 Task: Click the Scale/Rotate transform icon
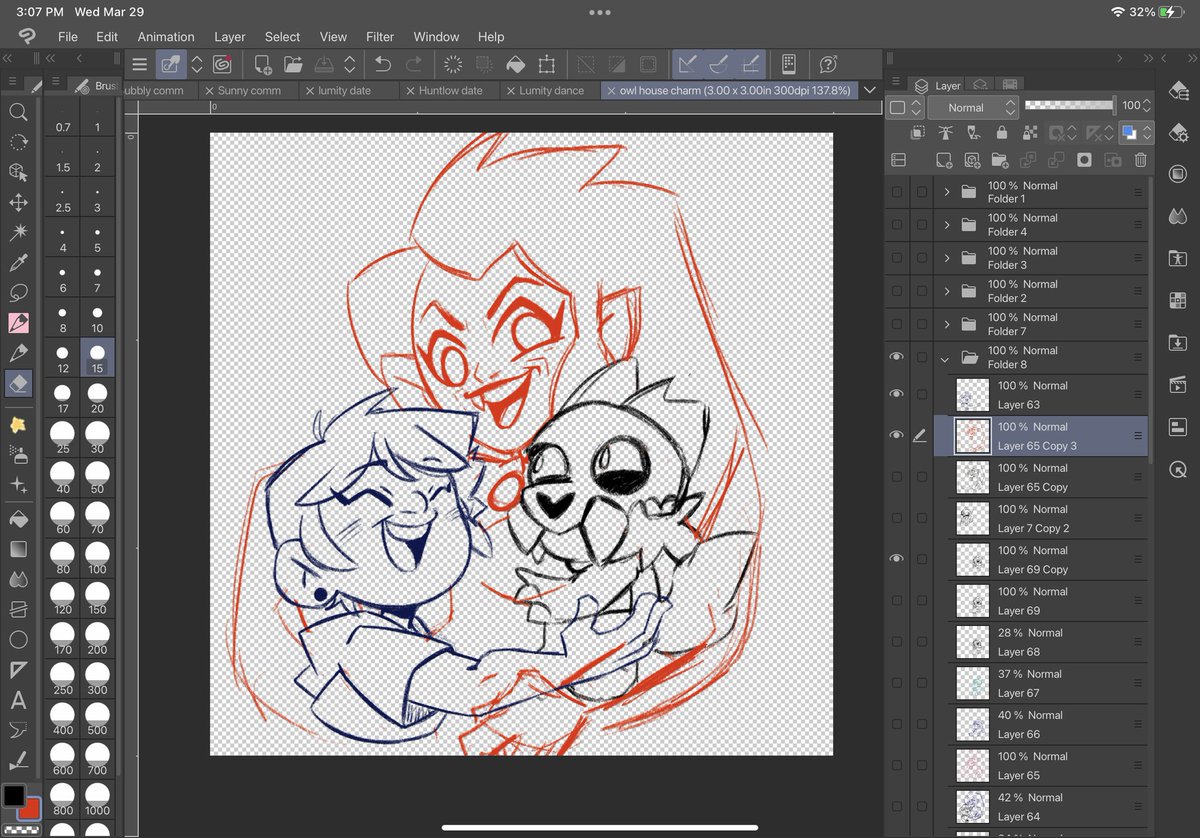tap(546, 64)
